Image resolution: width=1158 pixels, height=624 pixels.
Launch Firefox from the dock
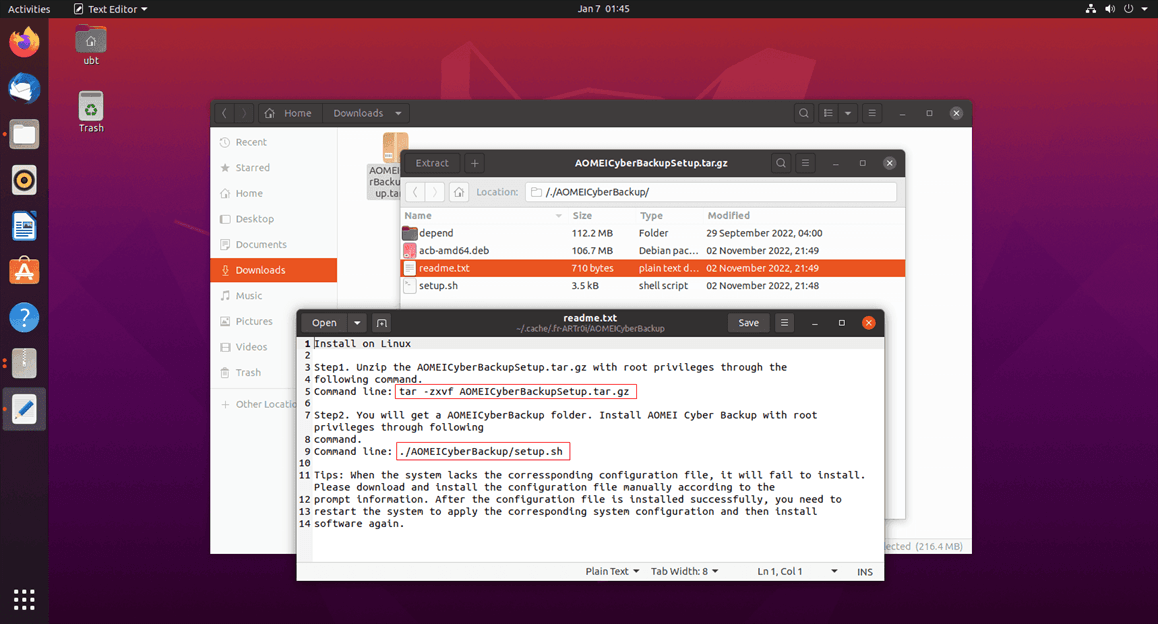[x=24, y=42]
